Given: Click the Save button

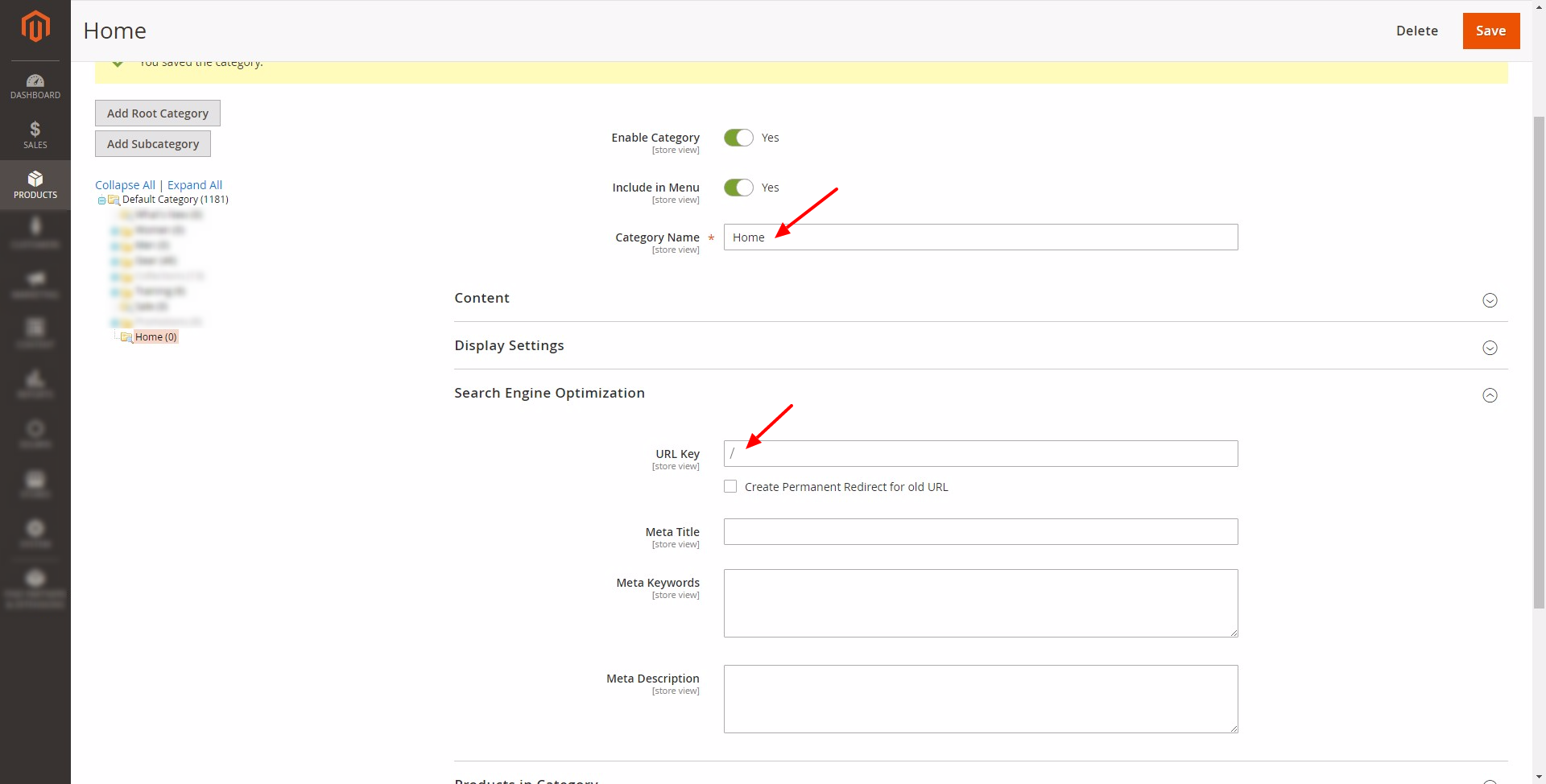Looking at the screenshot, I should point(1490,31).
